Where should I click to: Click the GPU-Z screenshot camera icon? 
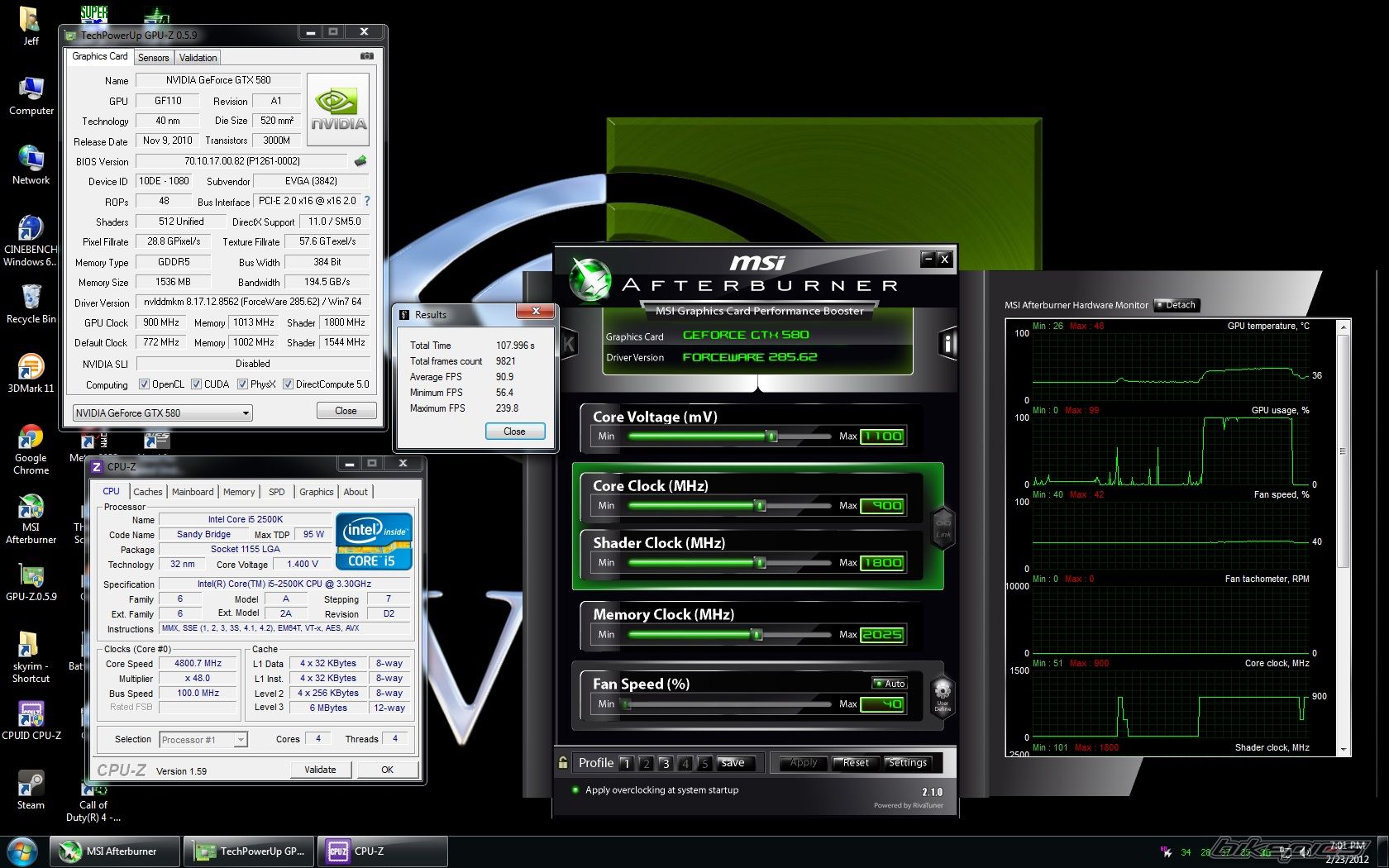367,56
